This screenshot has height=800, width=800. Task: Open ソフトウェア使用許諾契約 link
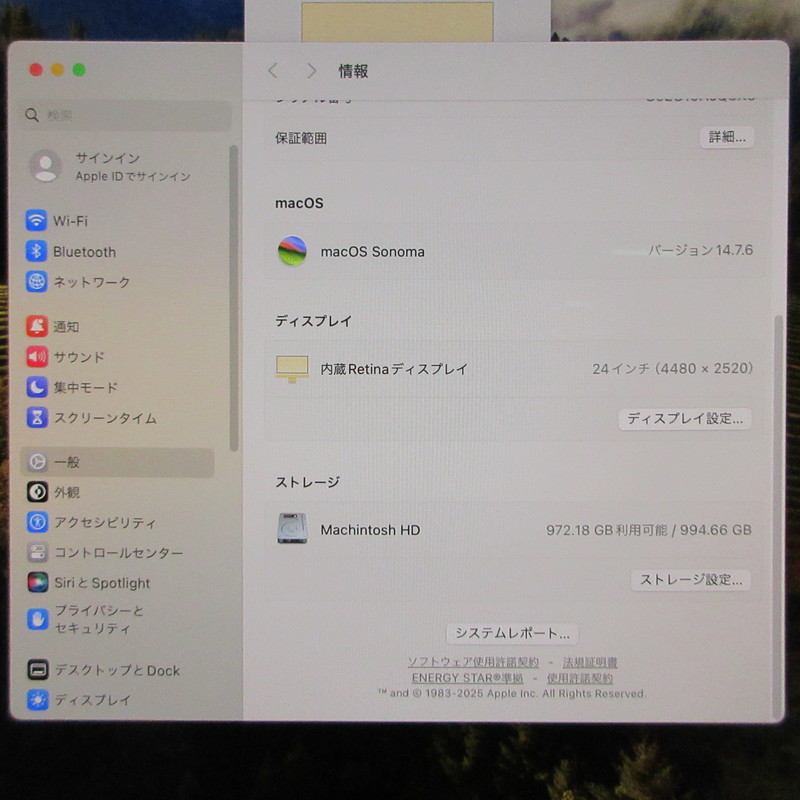coord(473,662)
